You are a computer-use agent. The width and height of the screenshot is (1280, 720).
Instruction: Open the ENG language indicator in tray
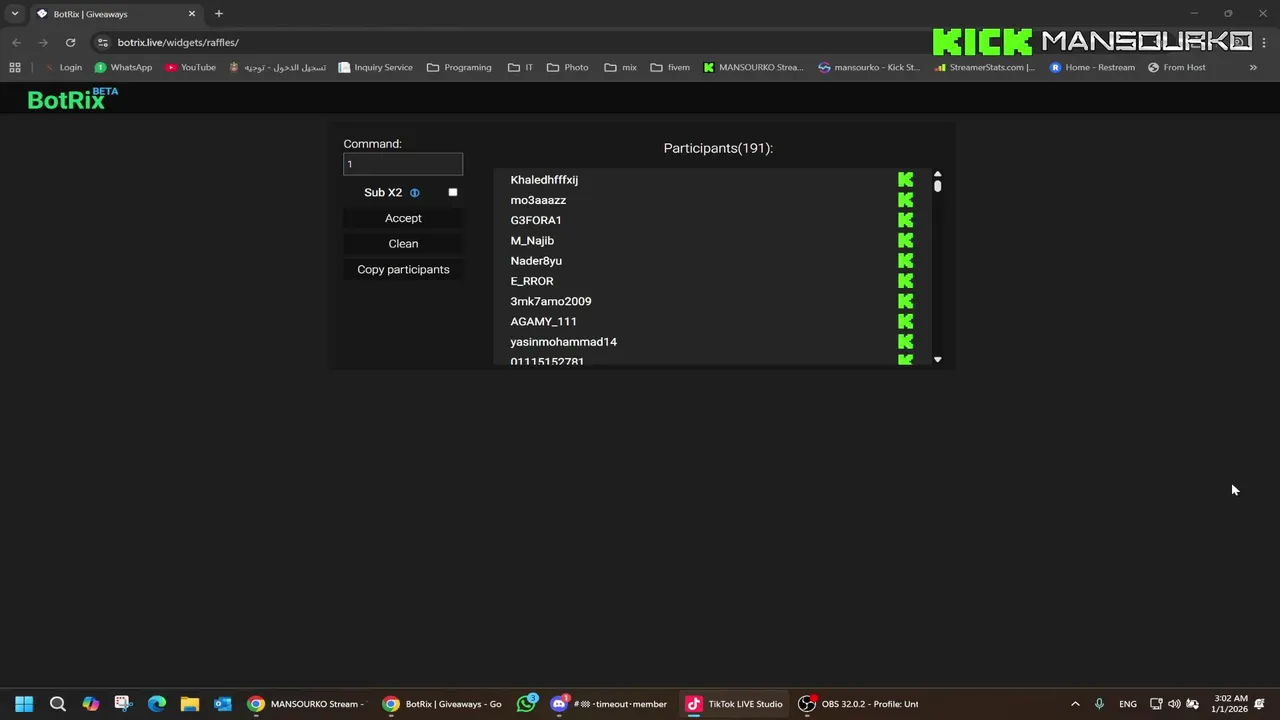1128,704
